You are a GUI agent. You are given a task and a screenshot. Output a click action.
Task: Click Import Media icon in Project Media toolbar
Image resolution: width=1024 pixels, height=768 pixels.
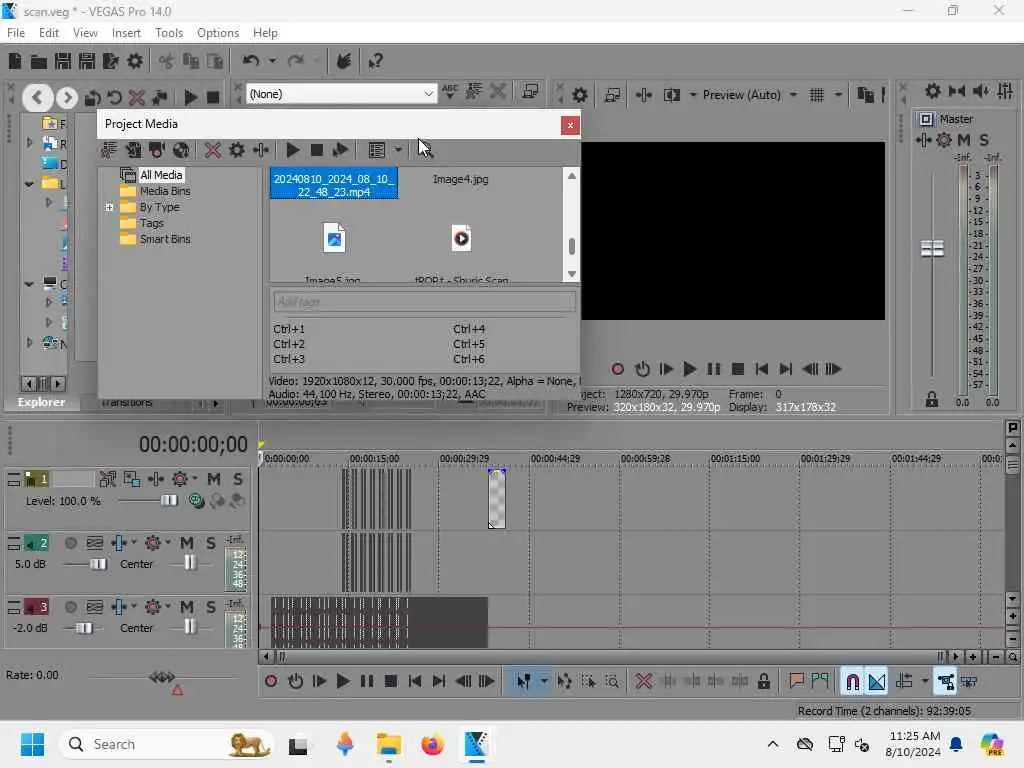[133, 150]
